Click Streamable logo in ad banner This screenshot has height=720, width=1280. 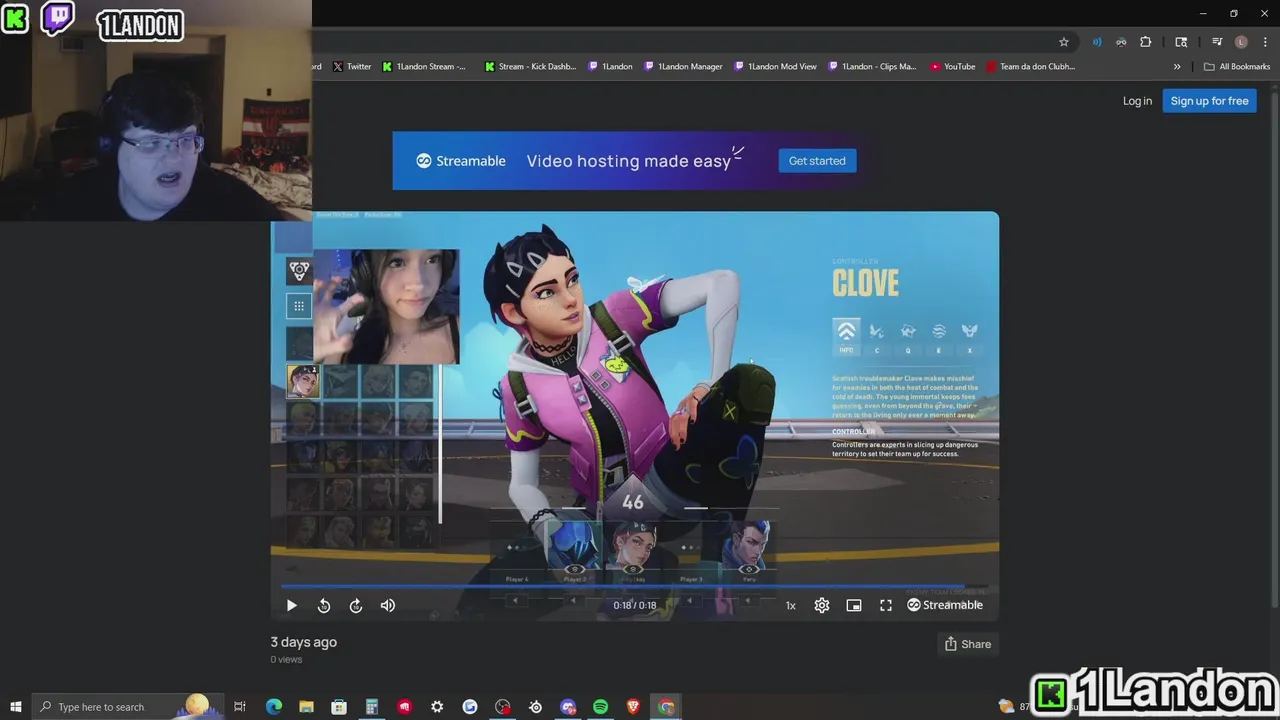tap(461, 161)
